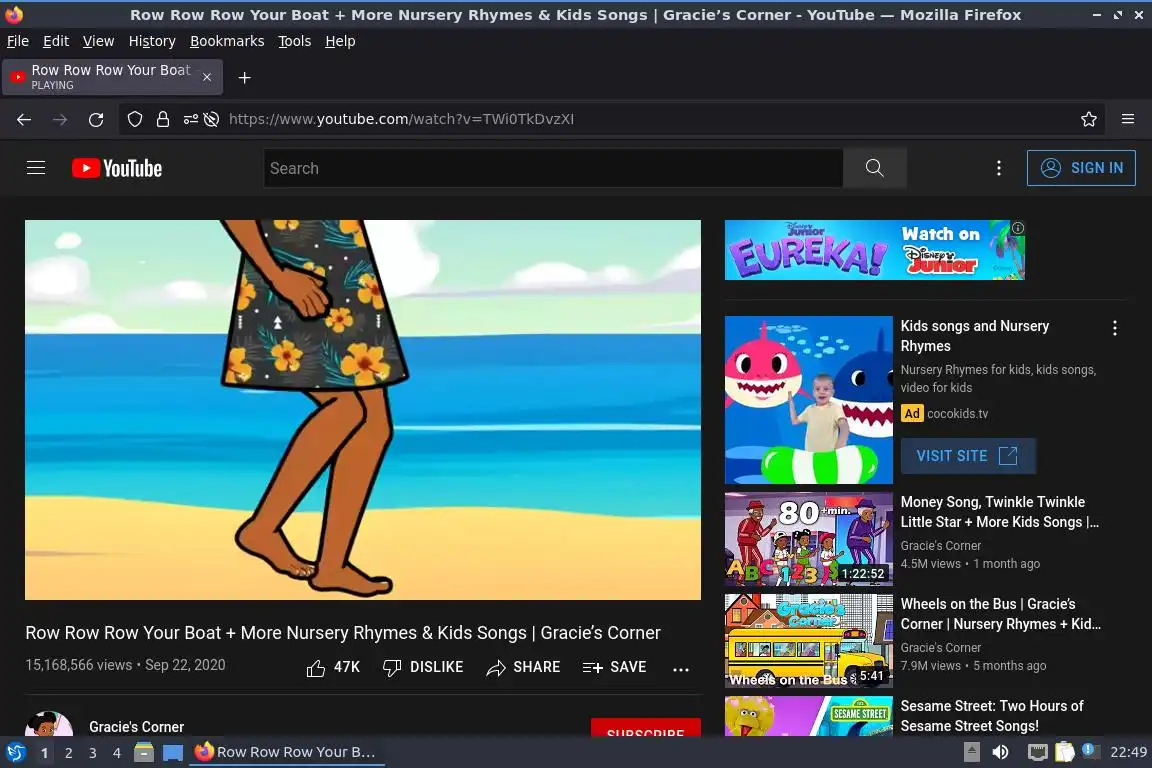The image size is (1152, 768).
Task: View site security padlock info
Action: point(163,119)
